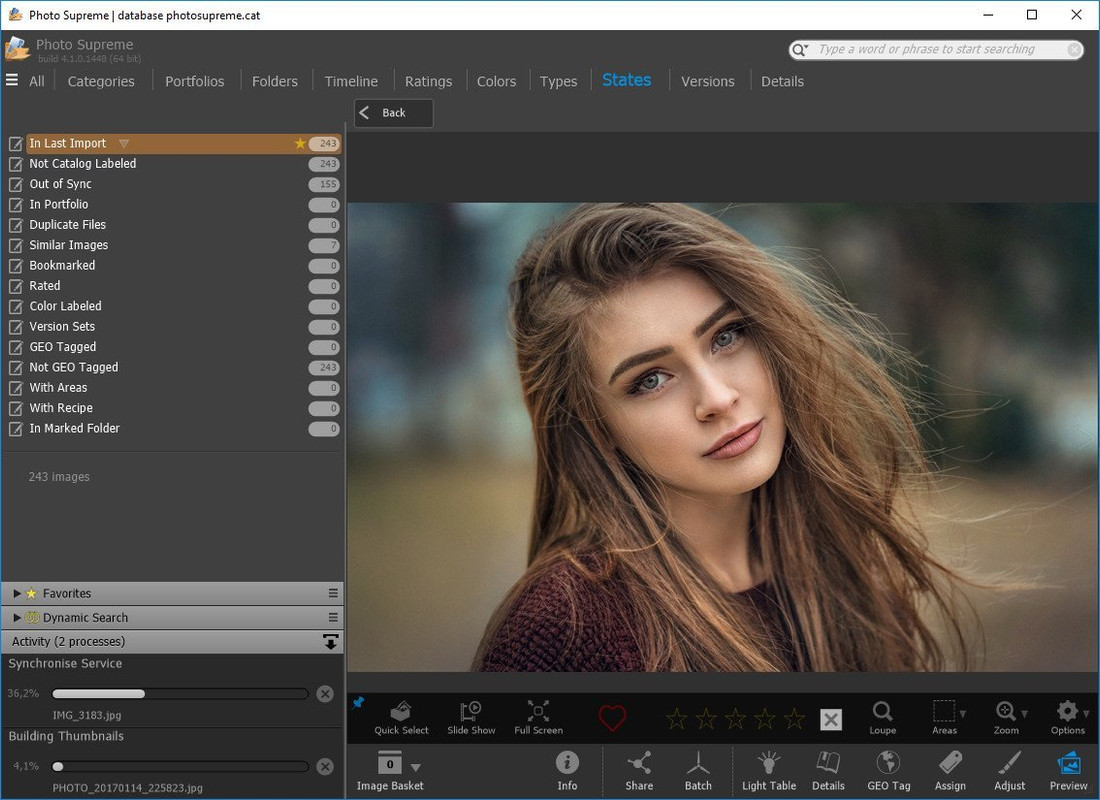Switch to the Categories tab
Viewport: 1100px width, 800px height.
(101, 81)
